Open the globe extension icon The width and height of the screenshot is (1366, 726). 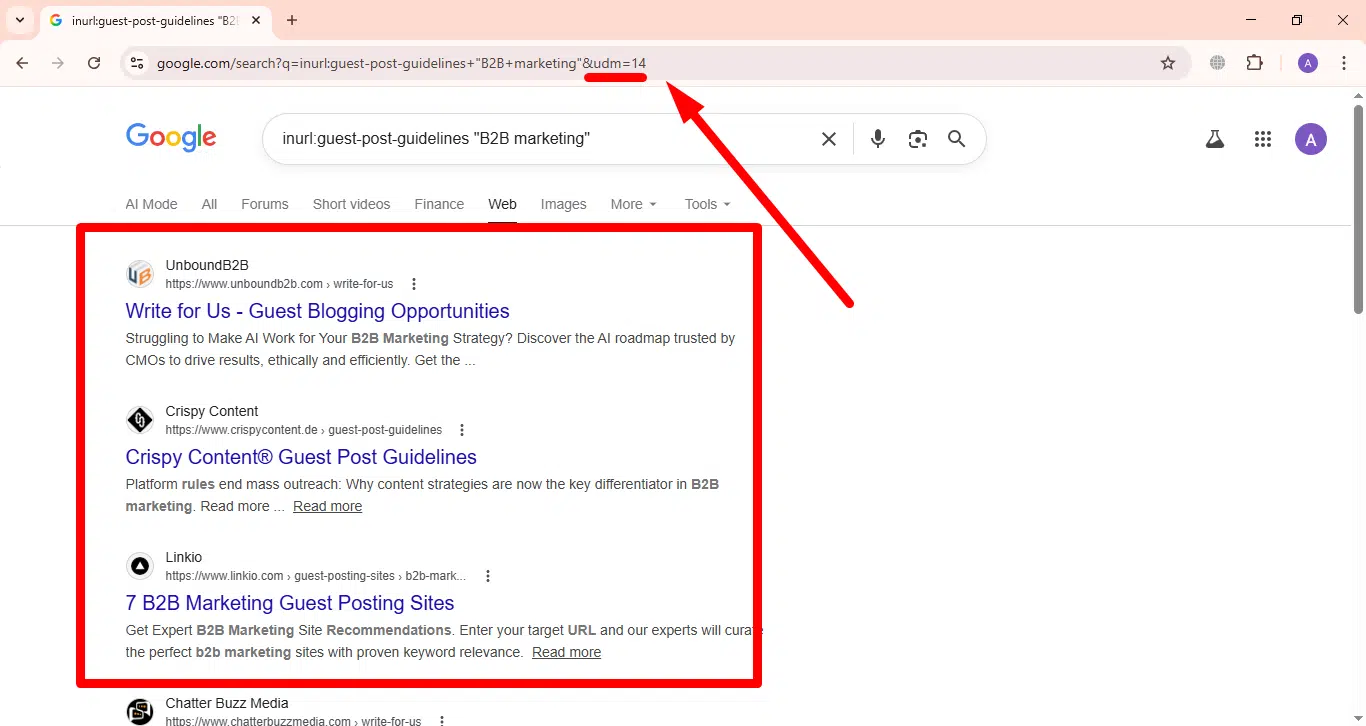click(x=1217, y=63)
